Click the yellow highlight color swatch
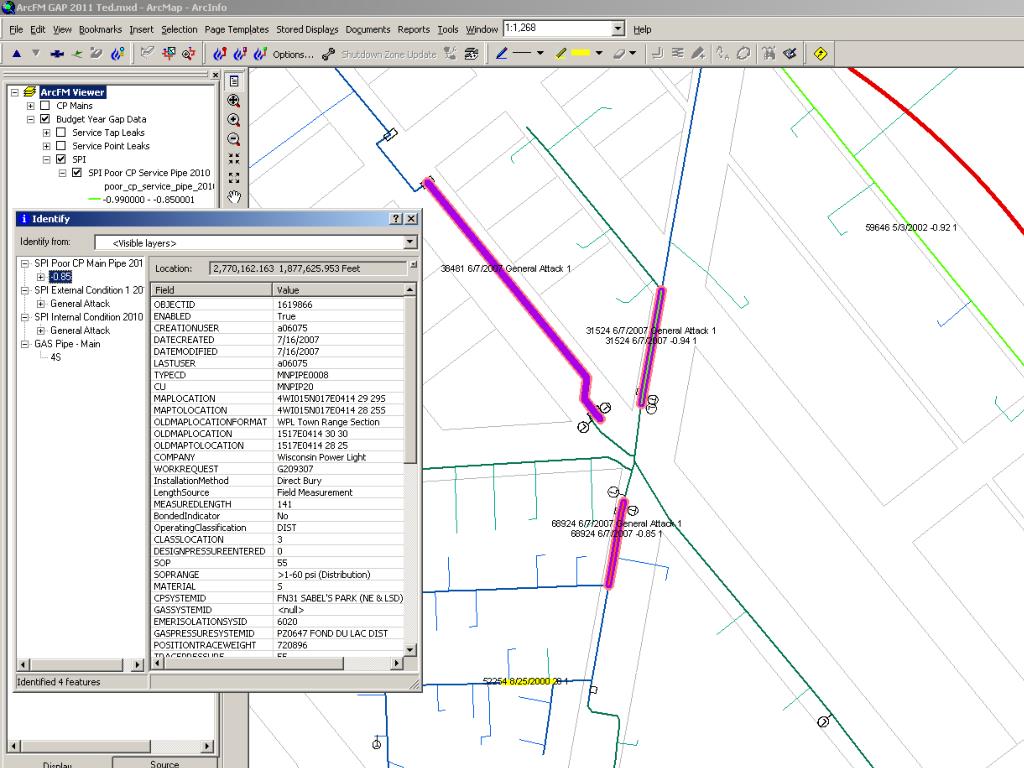Viewport: 1024px width, 768px height. click(581, 54)
